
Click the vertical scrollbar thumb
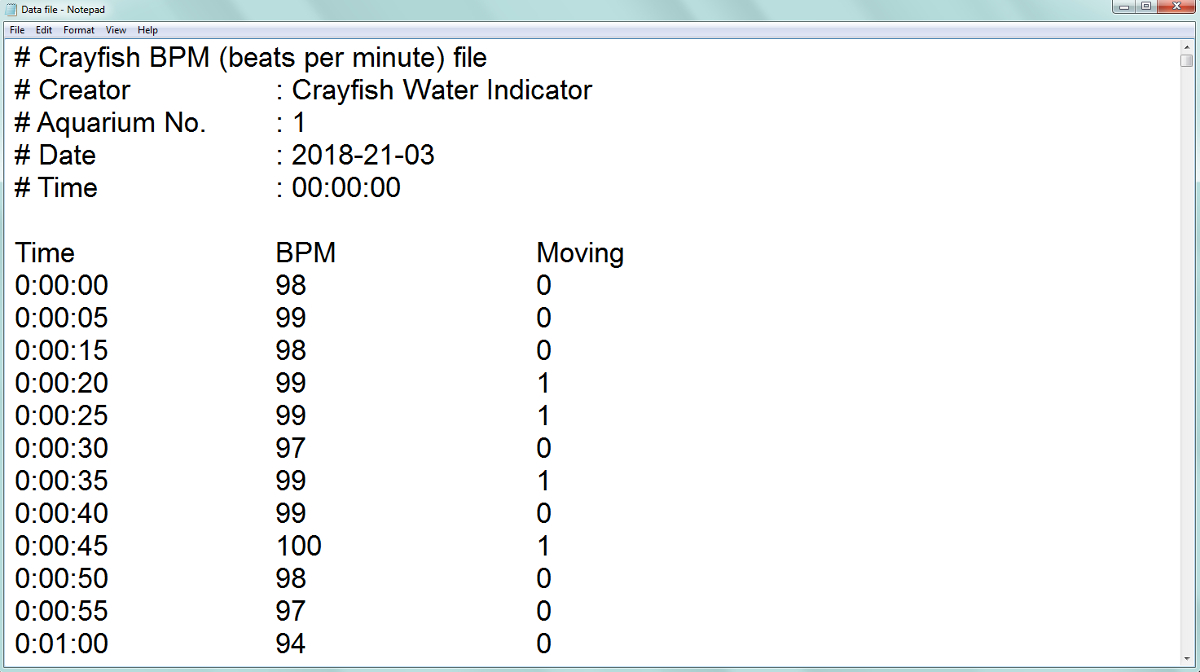point(1186,60)
